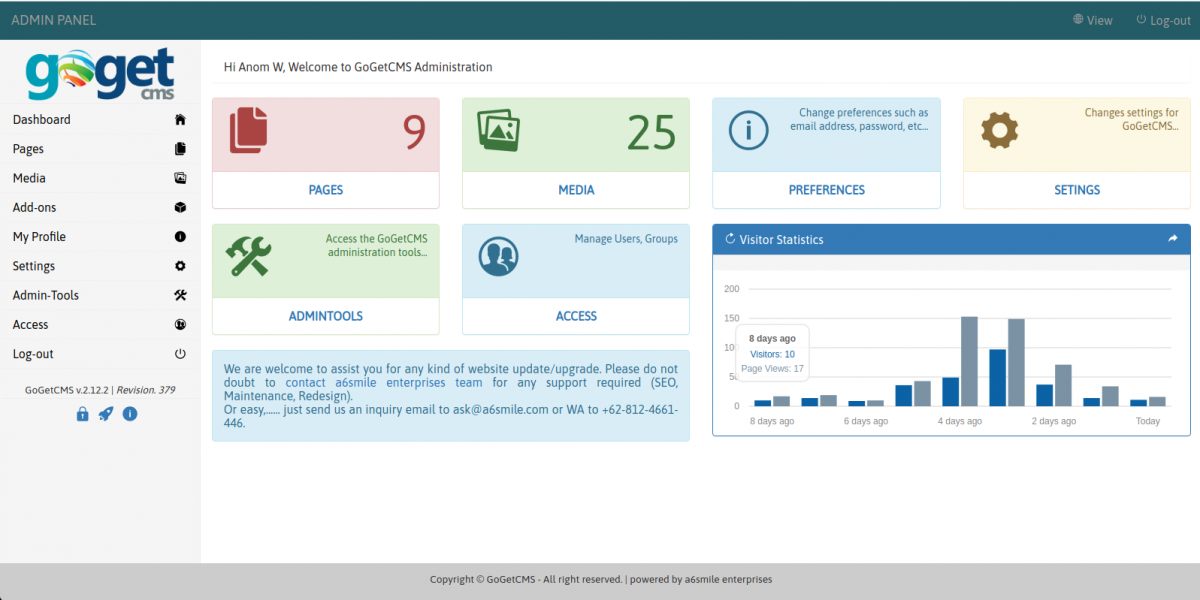Click the share arrow in Visitor Statistics
The image size is (1200, 600).
pyautogui.click(x=1173, y=239)
